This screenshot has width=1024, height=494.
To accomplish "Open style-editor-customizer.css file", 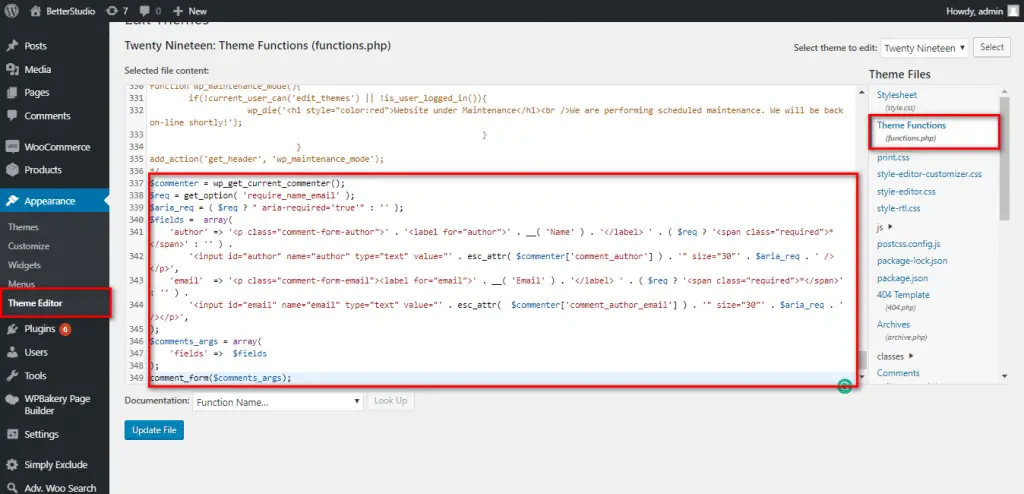I will (x=929, y=174).
